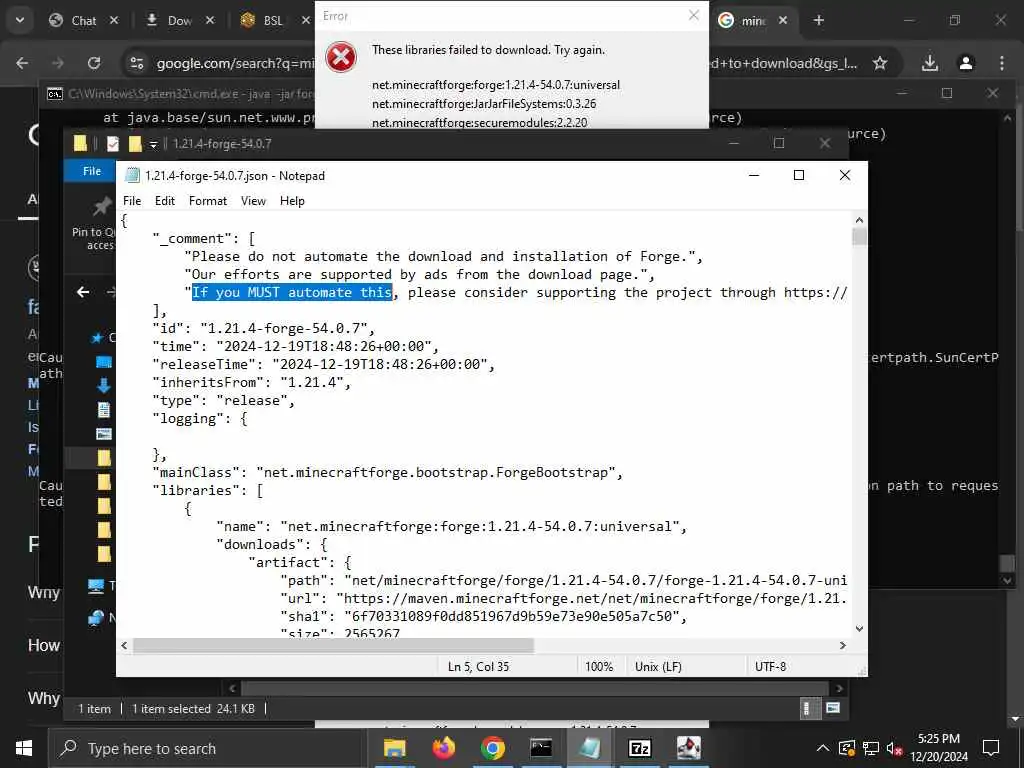This screenshot has width=1024, height=768.
Task: Open Chrome three-dot menu
Action: coord(1001,63)
